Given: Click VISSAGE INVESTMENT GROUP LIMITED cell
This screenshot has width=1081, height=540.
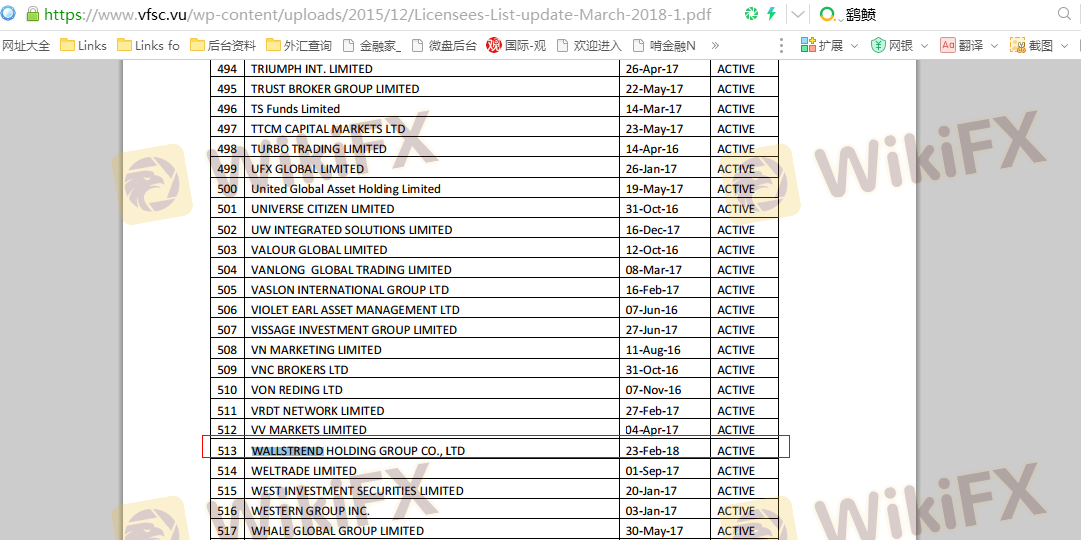Looking at the screenshot, I should [432, 330].
